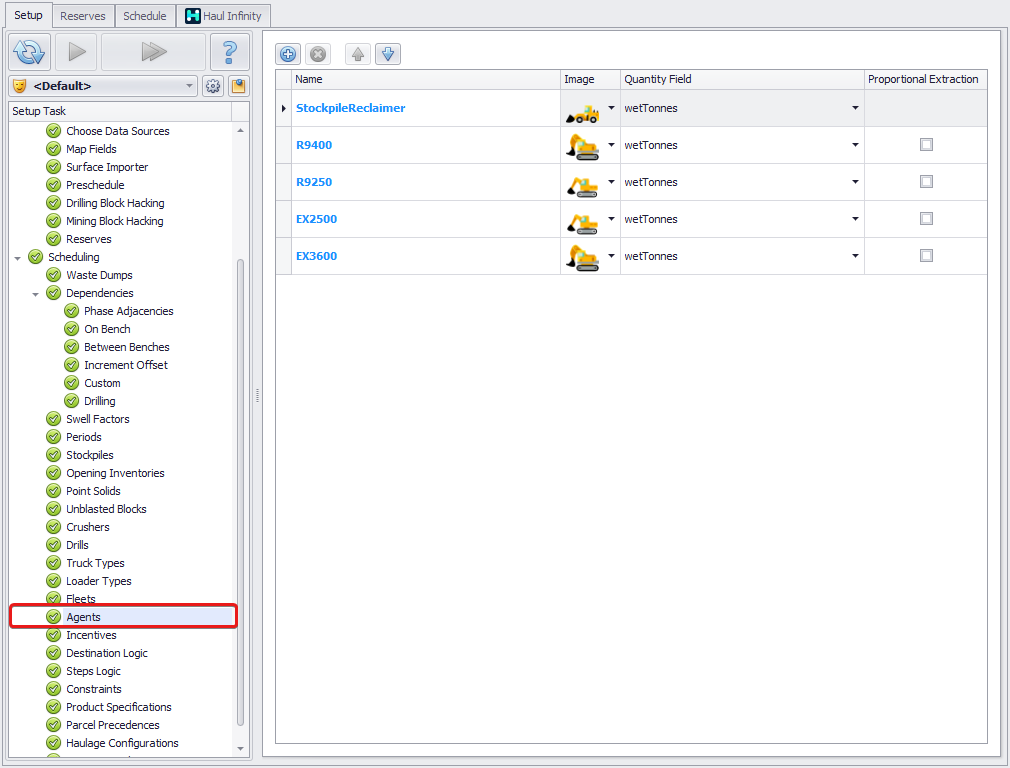Open the <Default> scenario dropdown
The height and width of the screenshot is (768, 1010).
pos(103,86)
